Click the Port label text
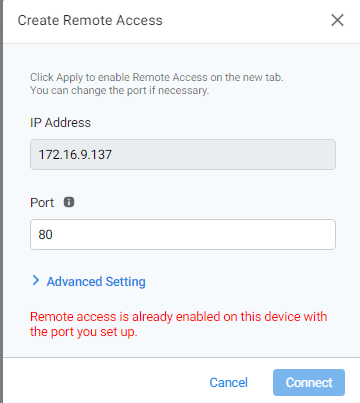This screenshot has height=403, width=360. pos(42,203)
